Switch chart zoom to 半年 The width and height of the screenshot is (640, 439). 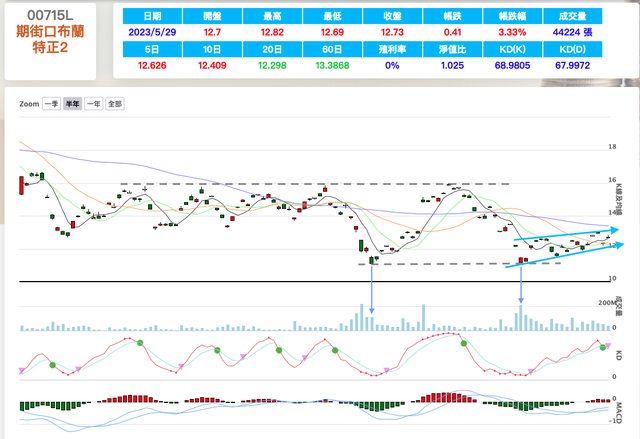(x=73, y=103)
